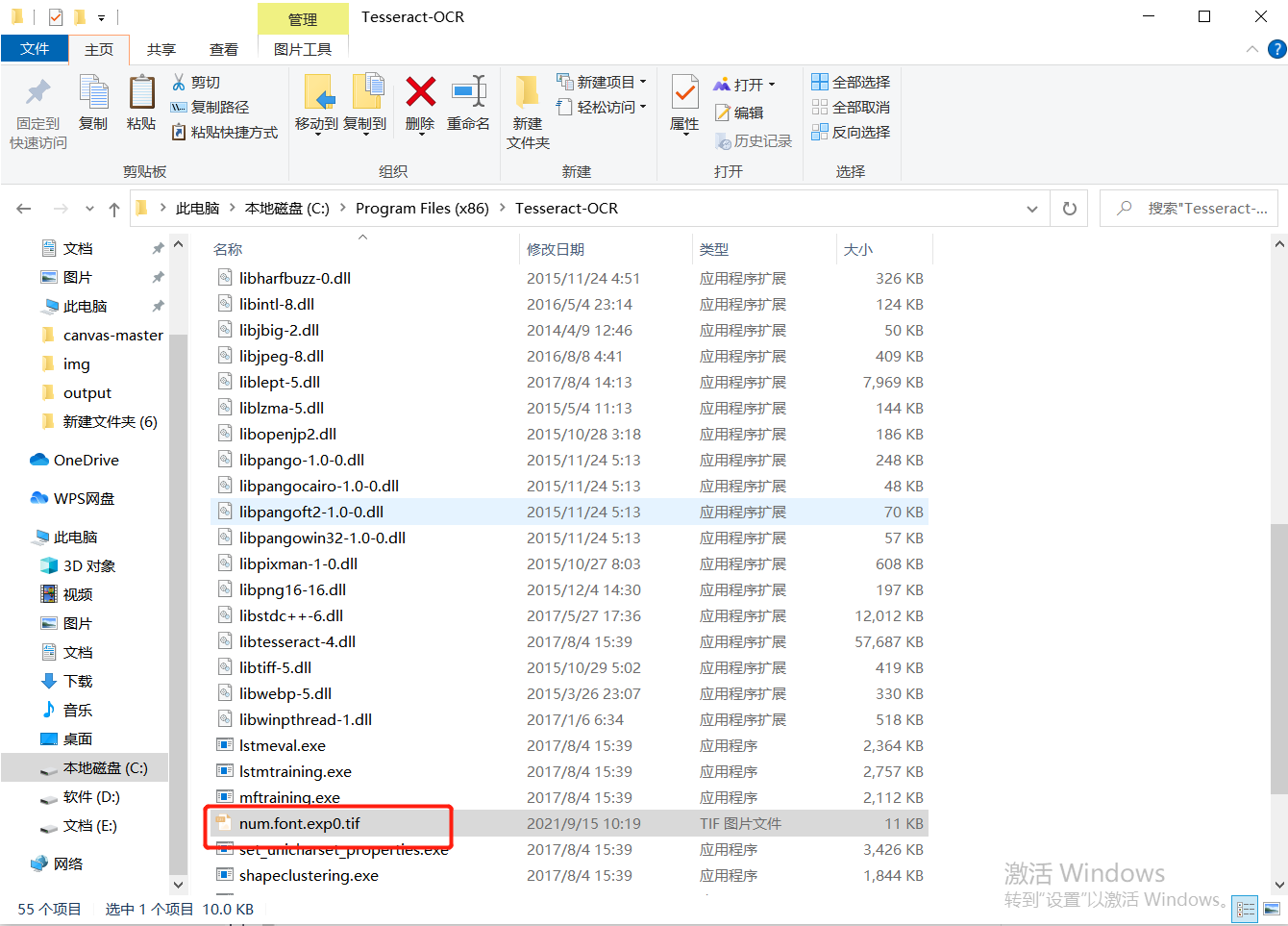Click the Copy to icon

point(367,93)
